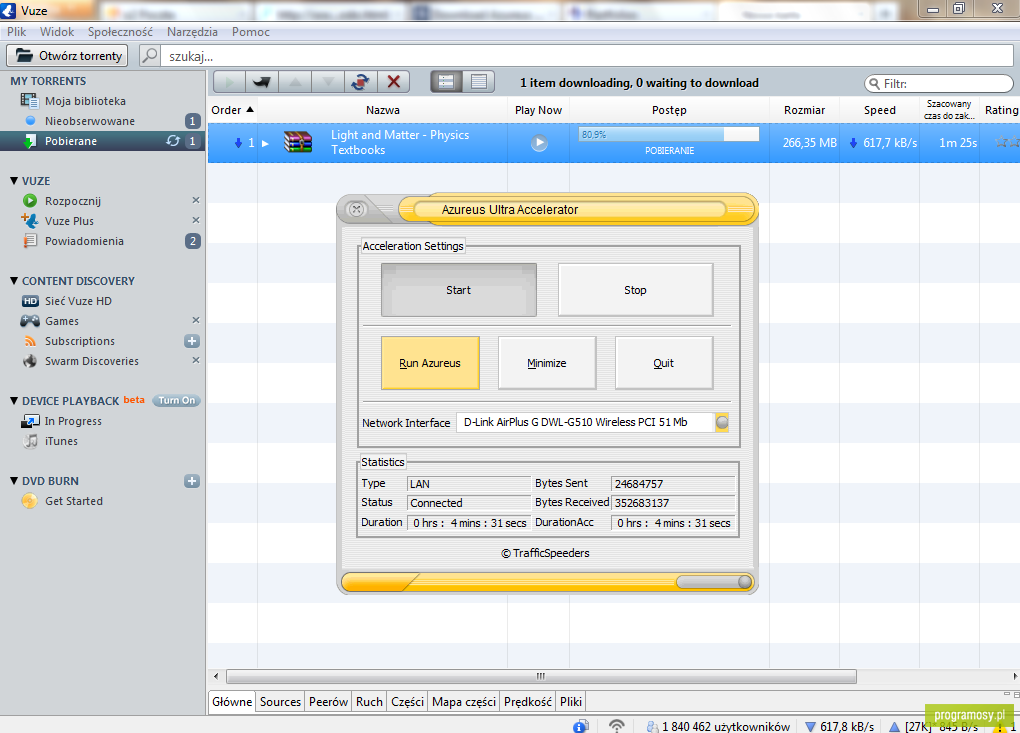This screenshot has height=733, width=1020.
Task: Click the refresh icon on the Pobierane row
Action: (x=172, y=140)
